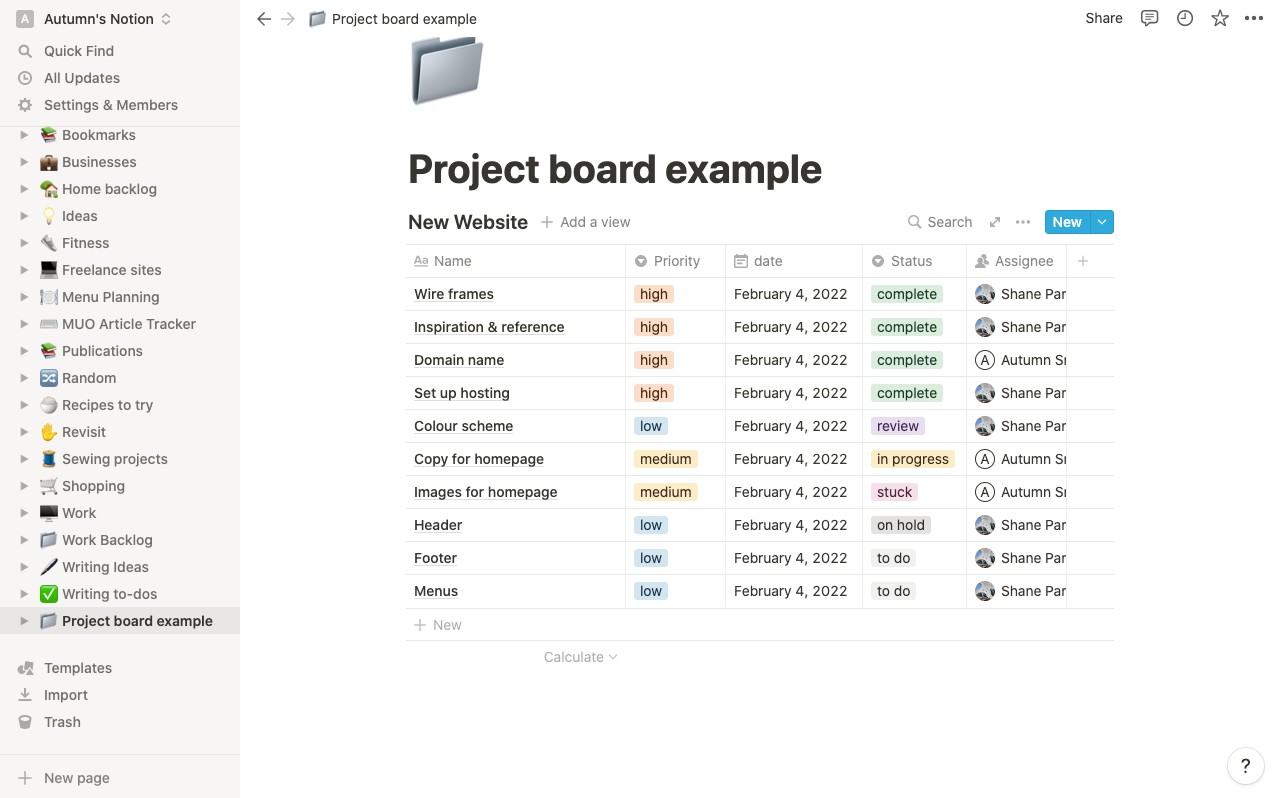Open Templates from the sidebar
Viewport: 1277px width, 798px height.
click(x=78, y=668)
